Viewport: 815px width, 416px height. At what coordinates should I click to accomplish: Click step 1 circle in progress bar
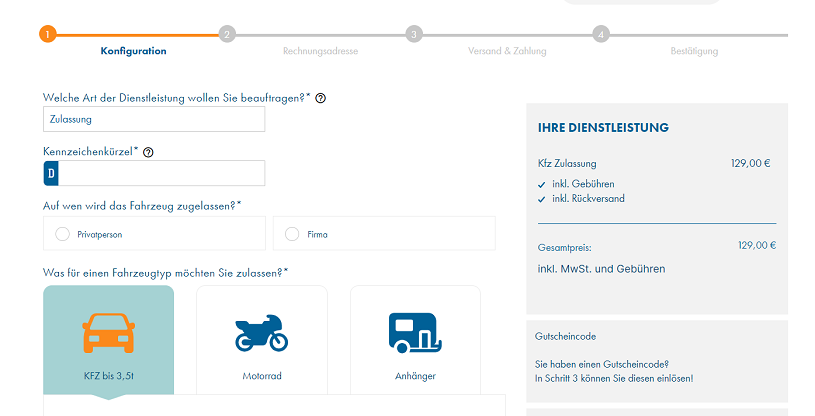click(x=48, y=34)
